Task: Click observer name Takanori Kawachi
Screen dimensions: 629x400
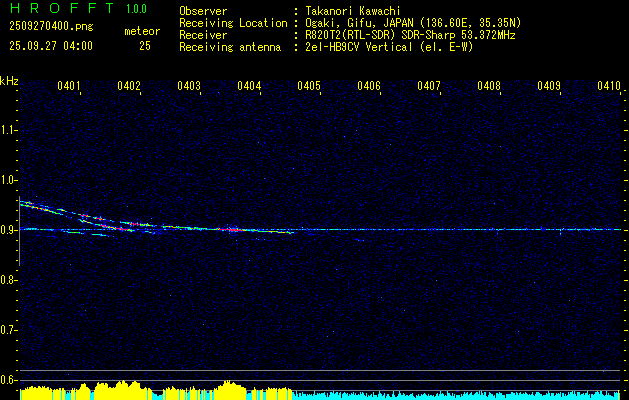Action: [x=352, y=10]
